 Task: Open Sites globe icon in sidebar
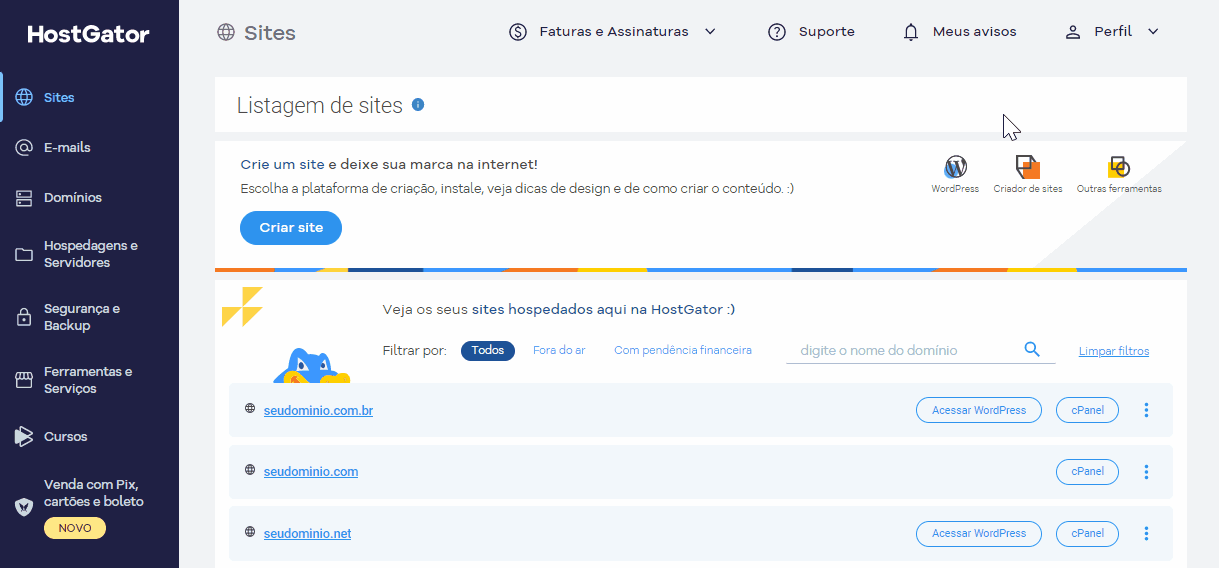click(24, 98)
